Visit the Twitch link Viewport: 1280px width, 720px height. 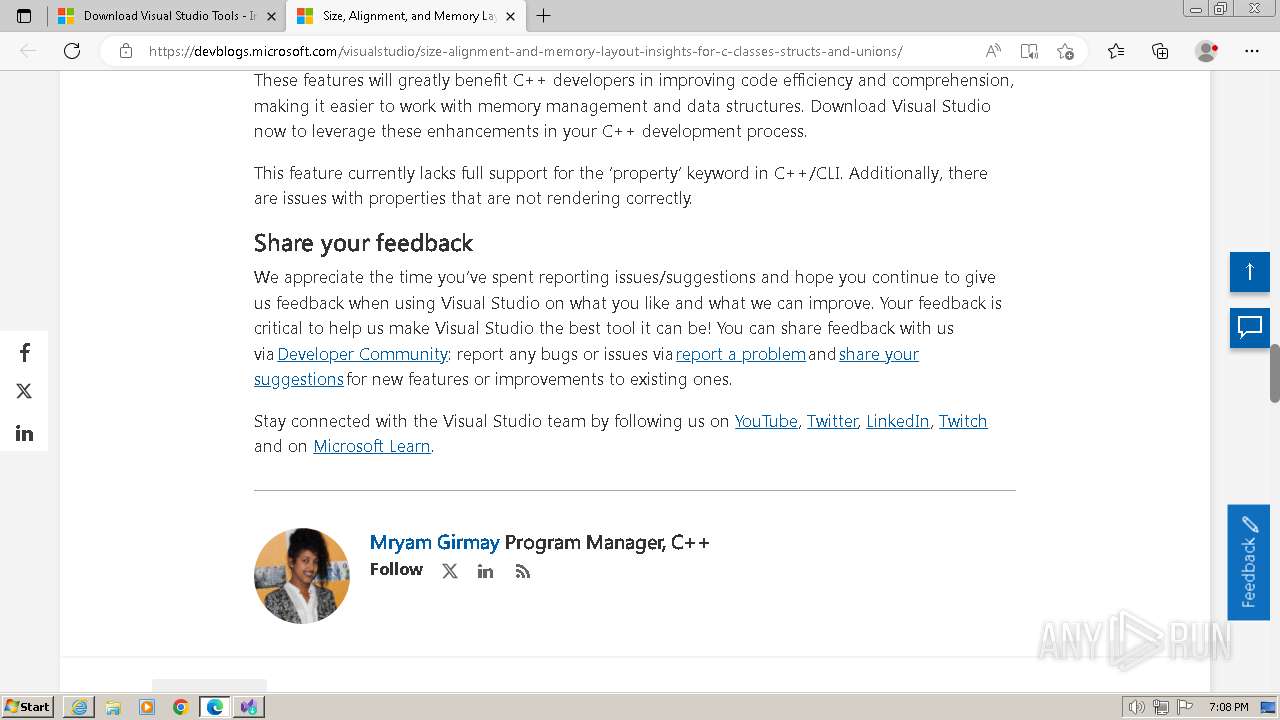tap(963, 421)
